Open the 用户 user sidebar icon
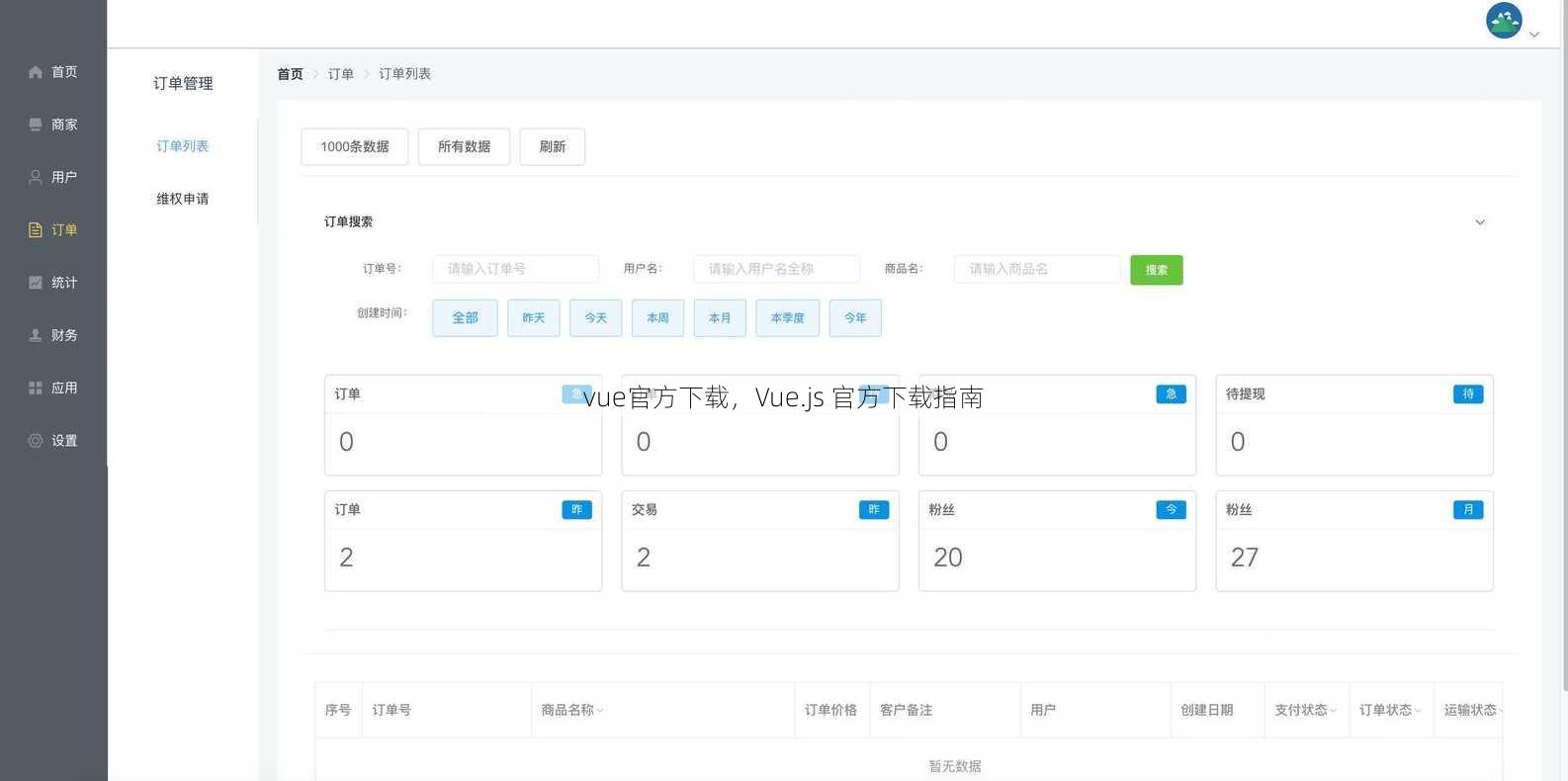 pyautogui.click(x=36, y=177)
